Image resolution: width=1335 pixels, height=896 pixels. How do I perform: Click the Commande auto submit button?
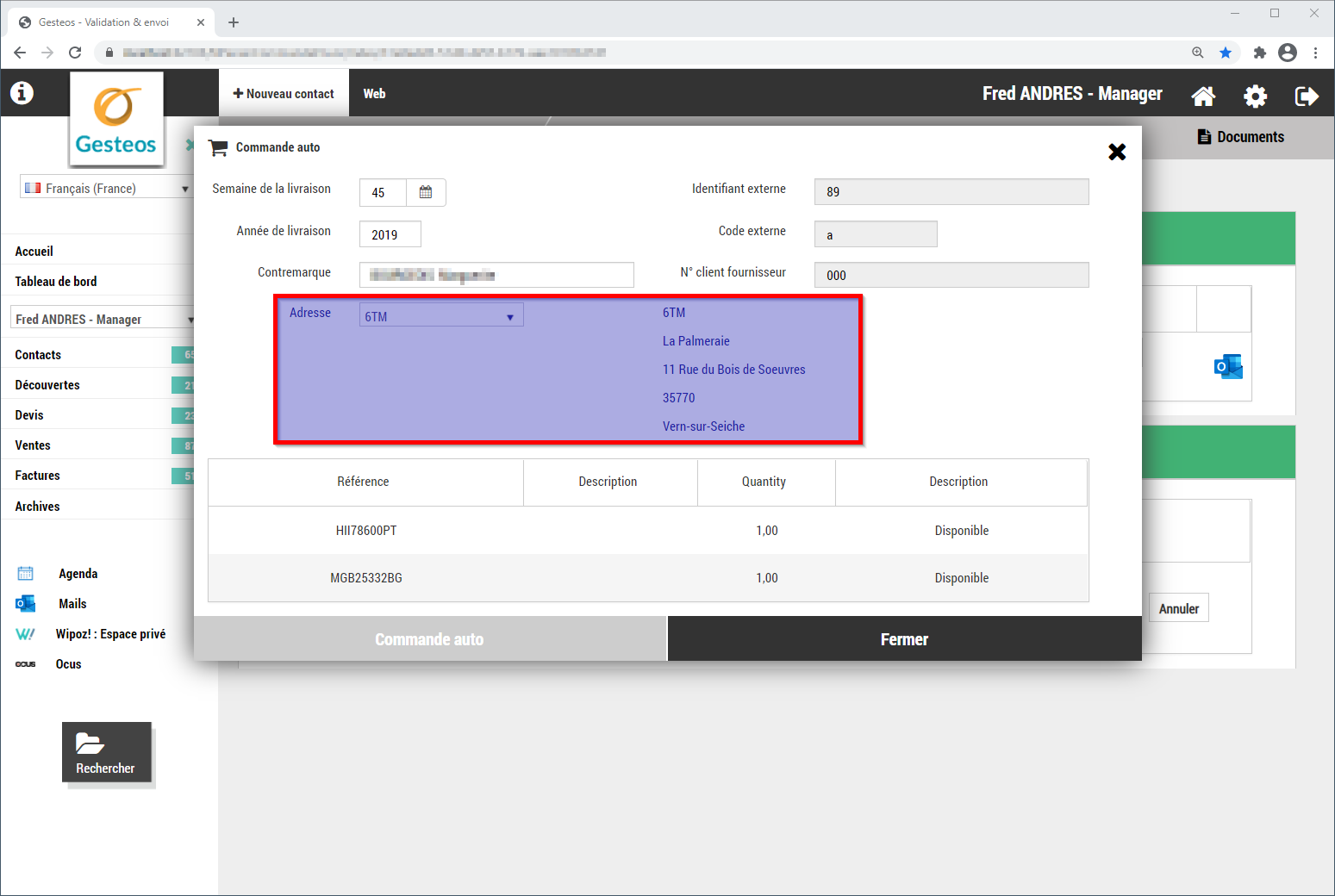(429, 639)
